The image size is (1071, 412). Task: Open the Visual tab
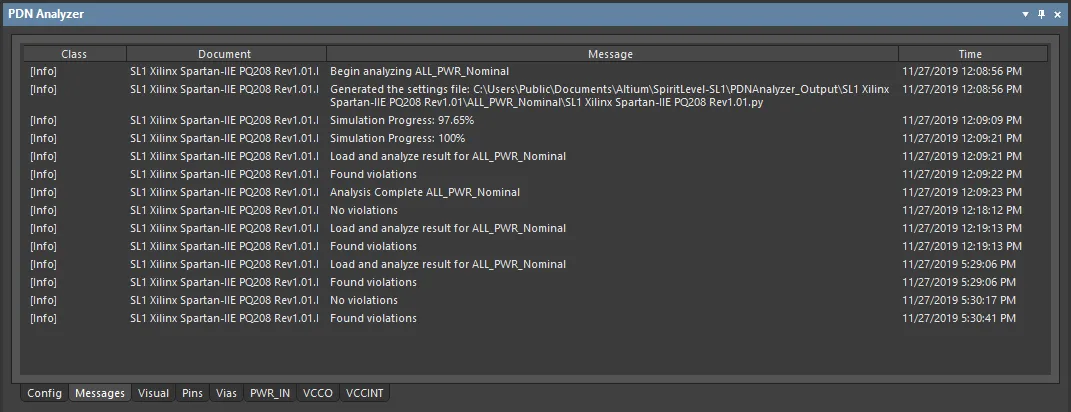click(x=154, y=393)
